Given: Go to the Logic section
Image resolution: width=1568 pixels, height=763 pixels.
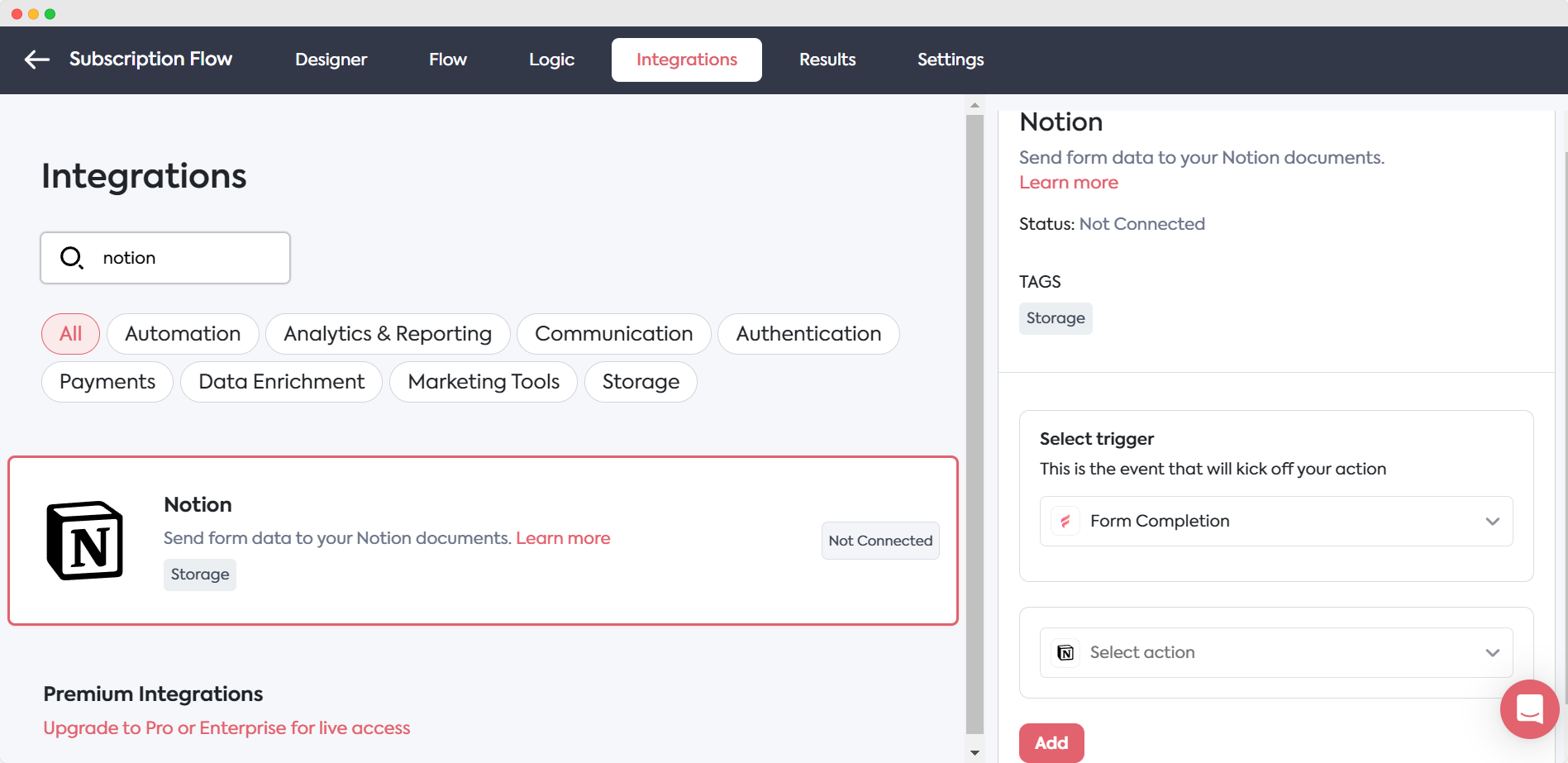Looking at the screenshot, I should pyautogui.click(x=550, y=60).
